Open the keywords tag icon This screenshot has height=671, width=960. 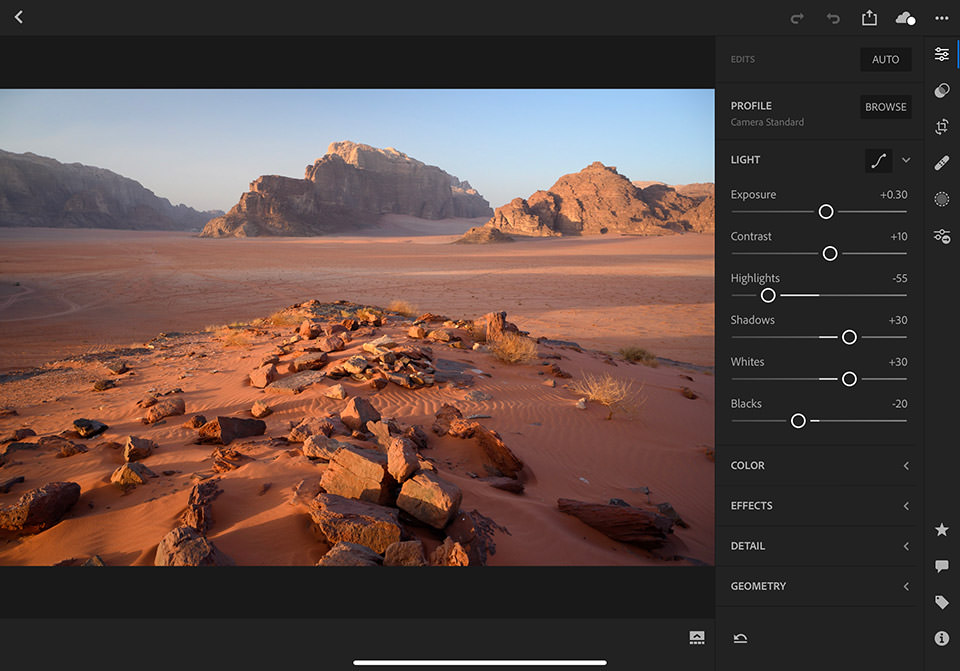pyautogui.click(x=941, y=602)
